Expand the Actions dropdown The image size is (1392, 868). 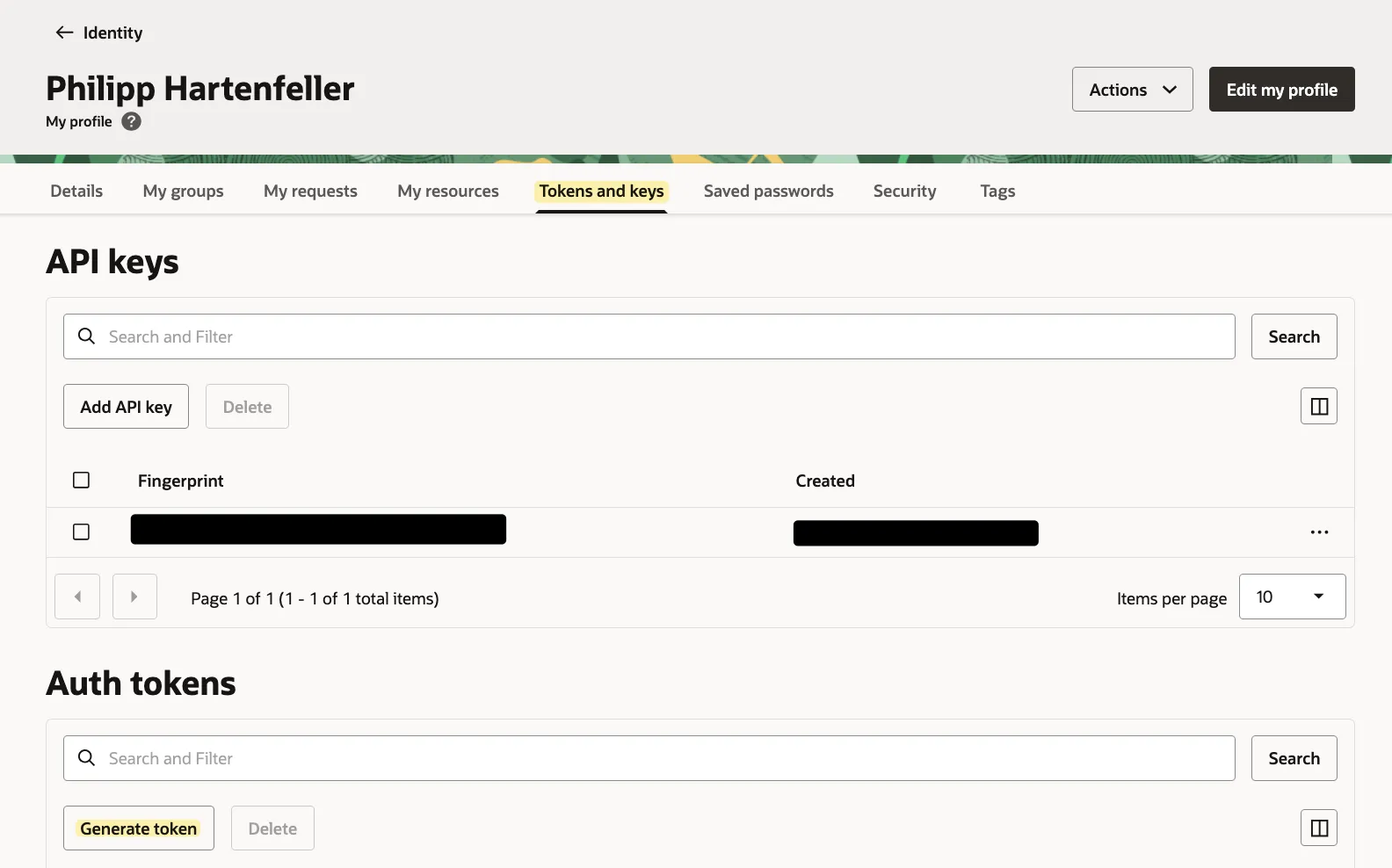[1132, 90]
